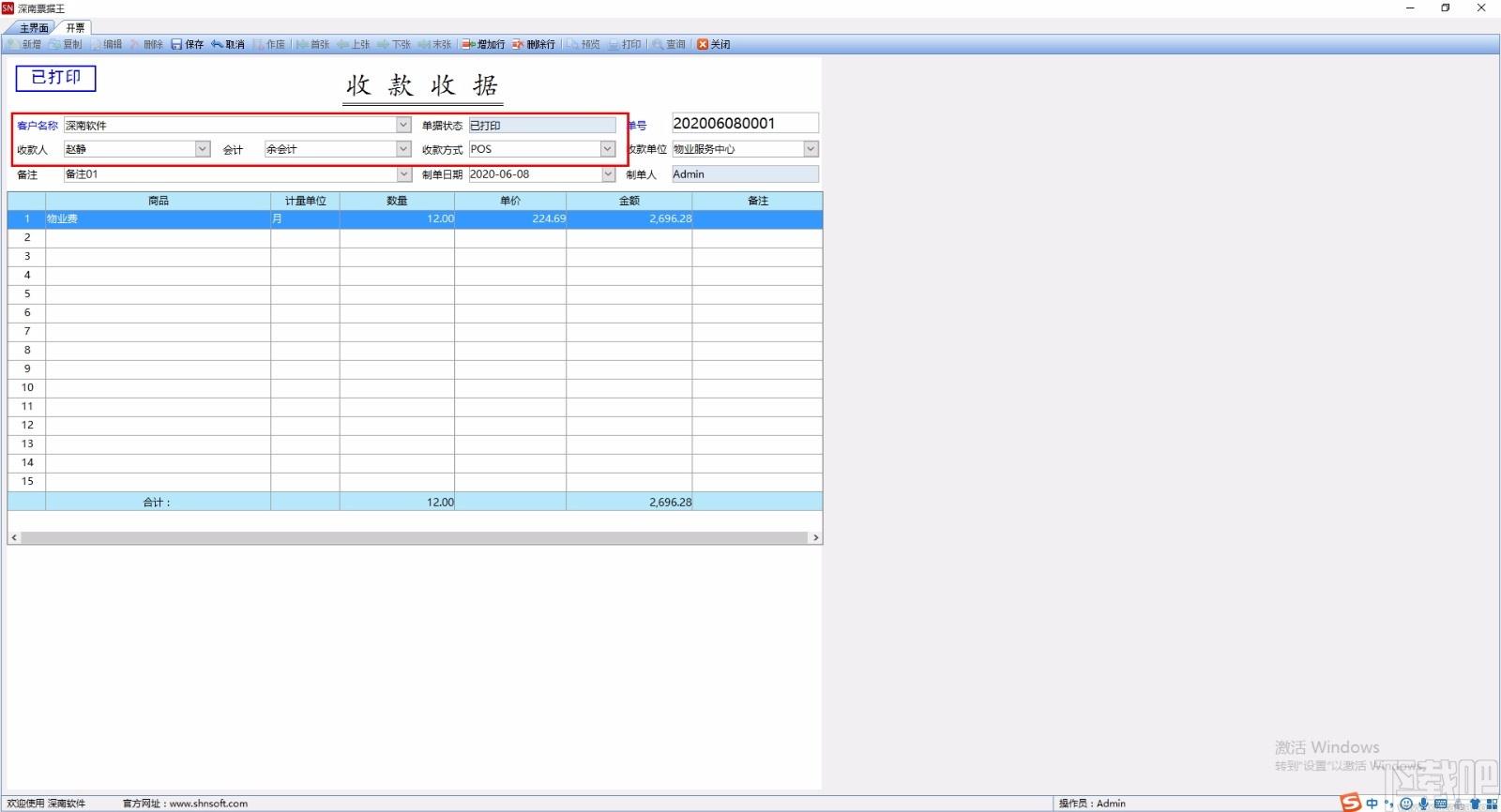Screen dimensions: 1501x812
Task: Expand the 收款单位 dropdown
Action: point(811,149)
